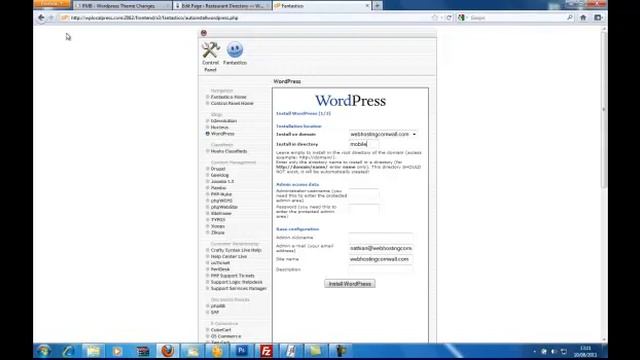Switch to Firefox on taskbar

(167, 351)
